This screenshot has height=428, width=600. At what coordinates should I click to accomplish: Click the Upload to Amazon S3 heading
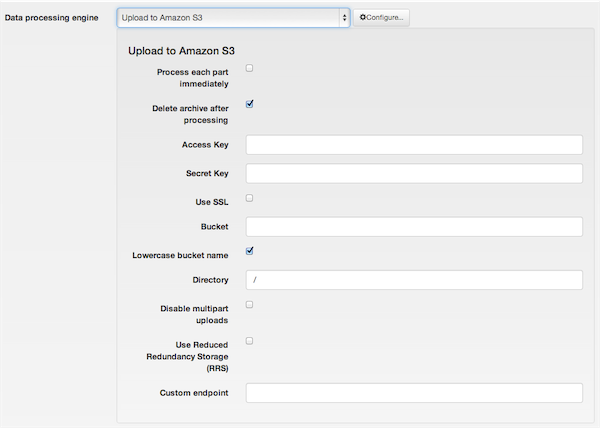[181, 51]
